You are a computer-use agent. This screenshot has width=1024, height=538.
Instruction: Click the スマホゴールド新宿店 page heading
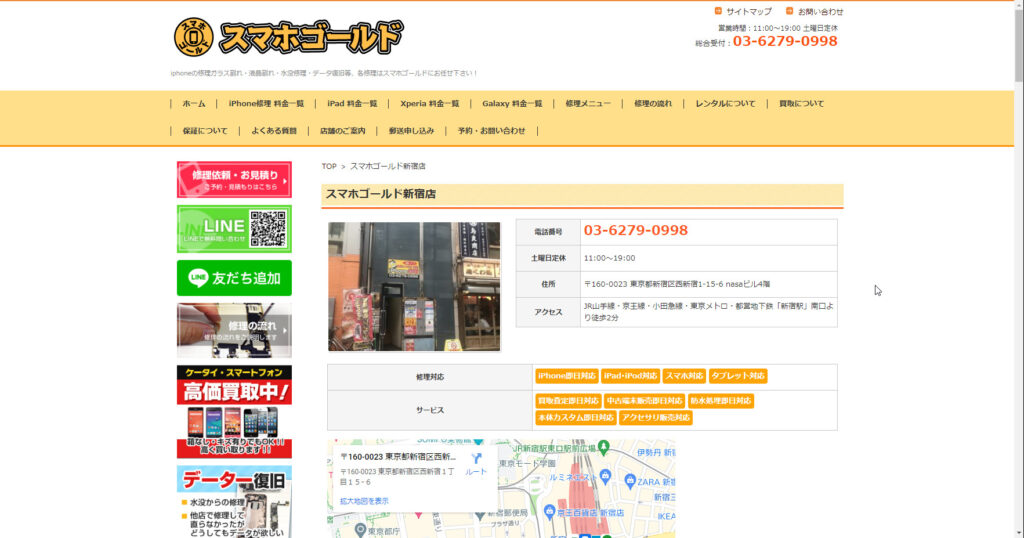[x=381, y=194]
